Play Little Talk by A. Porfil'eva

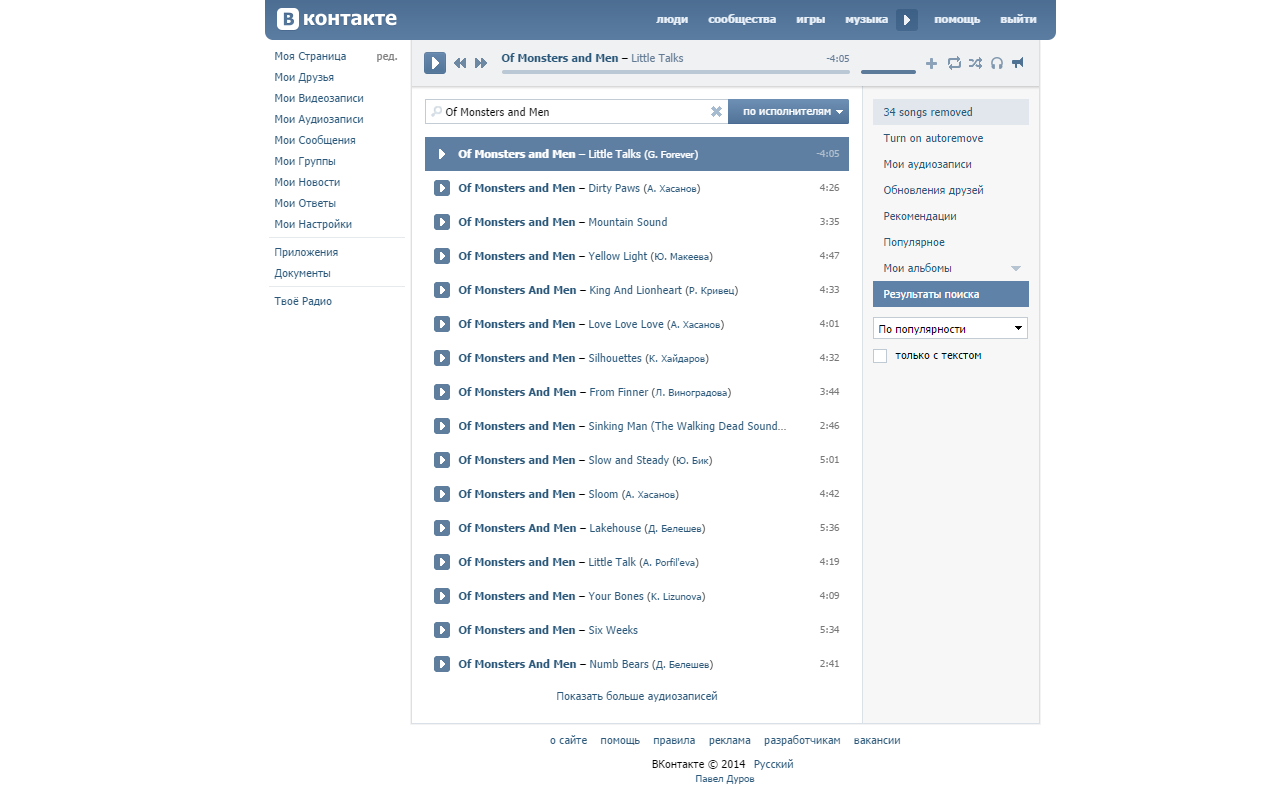(442, 562)
